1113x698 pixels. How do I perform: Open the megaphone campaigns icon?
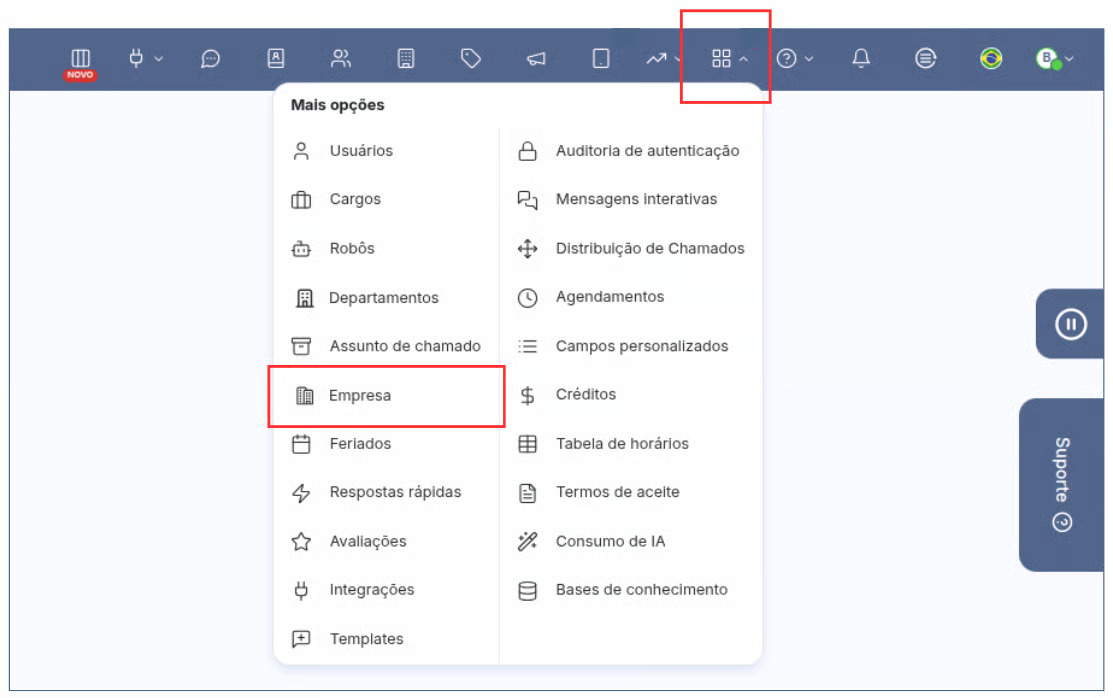[536, 60]
